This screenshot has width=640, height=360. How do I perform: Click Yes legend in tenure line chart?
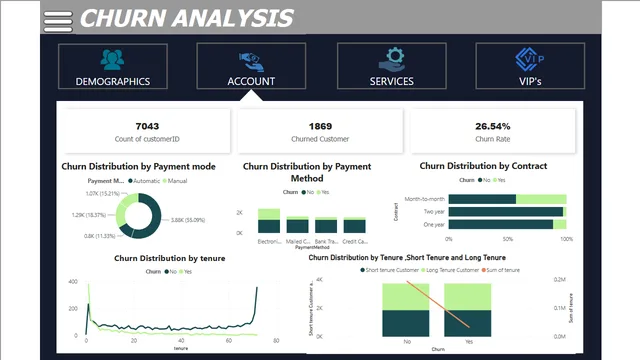click(x=185, y=271)
